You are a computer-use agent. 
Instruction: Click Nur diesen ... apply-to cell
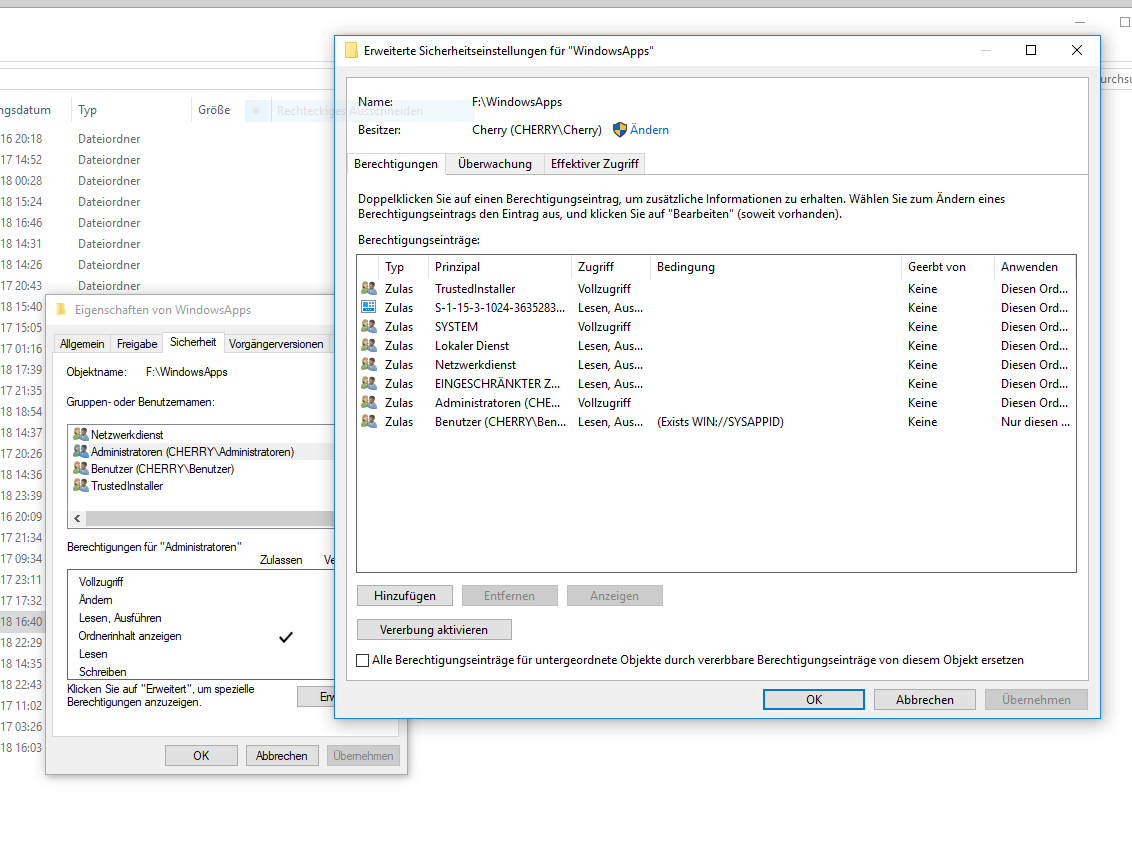pos(1035,422)
